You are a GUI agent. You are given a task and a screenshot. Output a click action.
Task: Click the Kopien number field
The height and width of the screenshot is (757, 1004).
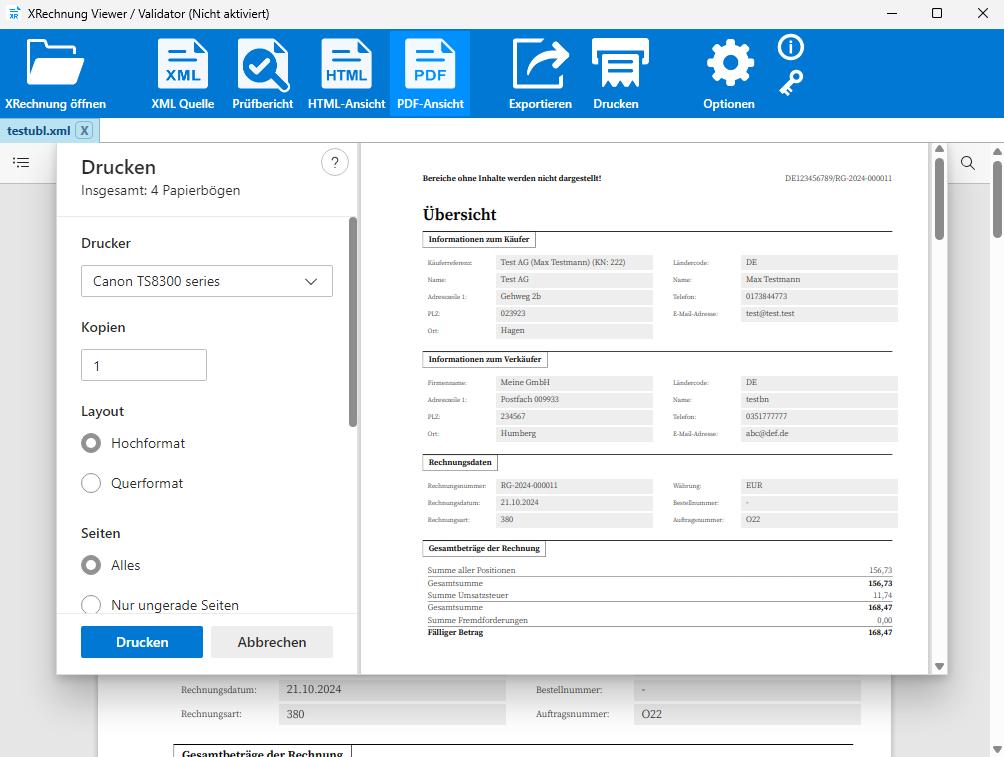coord(143,366)
